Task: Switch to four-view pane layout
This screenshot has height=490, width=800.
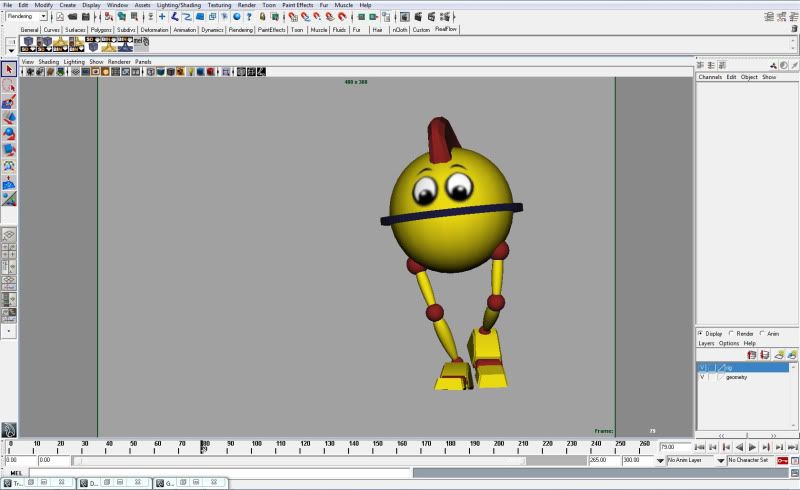Action: click(9, 251)
